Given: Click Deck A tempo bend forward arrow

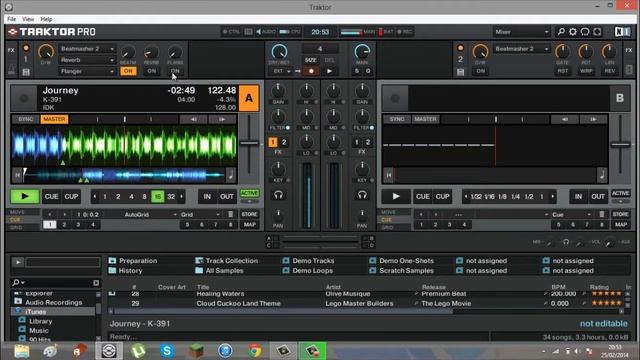Looking at the screenshot, I should (x=222, y=119).
